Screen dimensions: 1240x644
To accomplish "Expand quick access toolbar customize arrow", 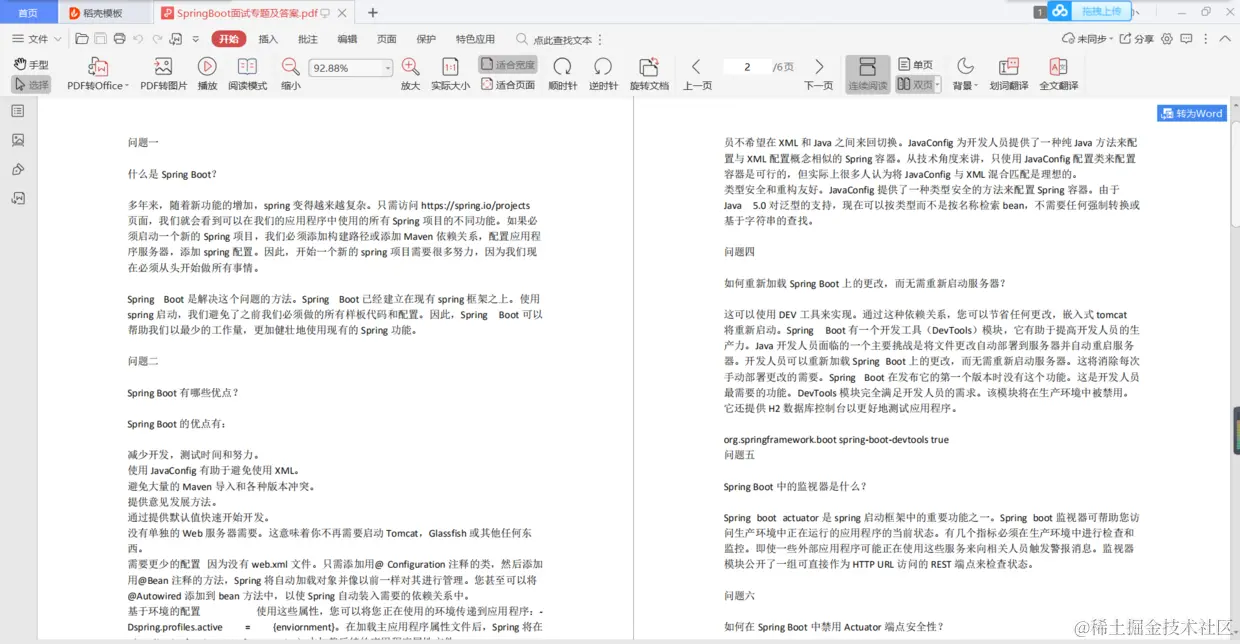I will pyautogui.click(x=196, y=39).
